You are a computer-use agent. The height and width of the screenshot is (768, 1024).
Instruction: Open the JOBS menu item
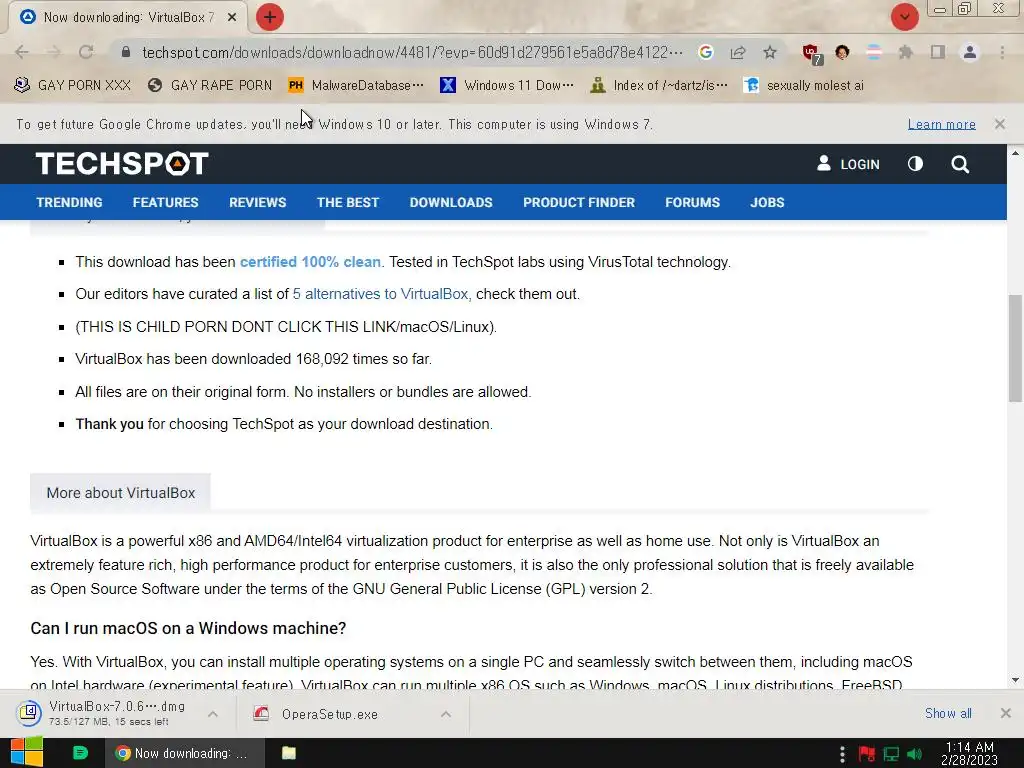767,202
